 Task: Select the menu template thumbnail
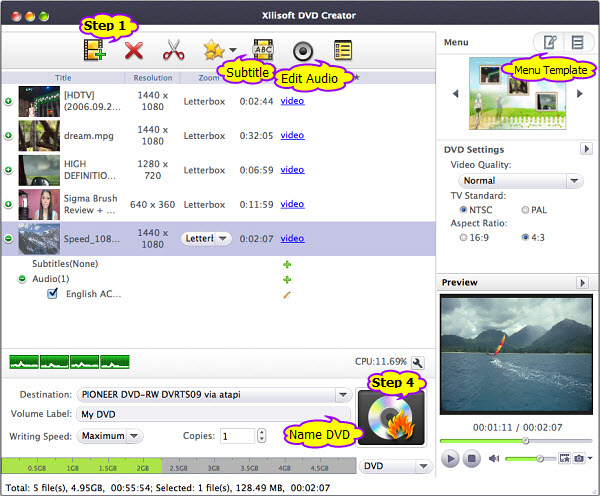click(x=517, y=94)
